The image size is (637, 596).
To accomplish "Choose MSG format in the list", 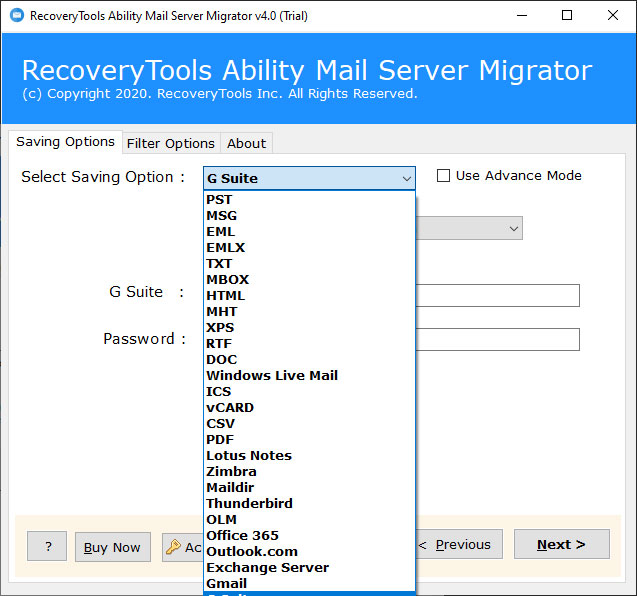I will pos(309,216).
